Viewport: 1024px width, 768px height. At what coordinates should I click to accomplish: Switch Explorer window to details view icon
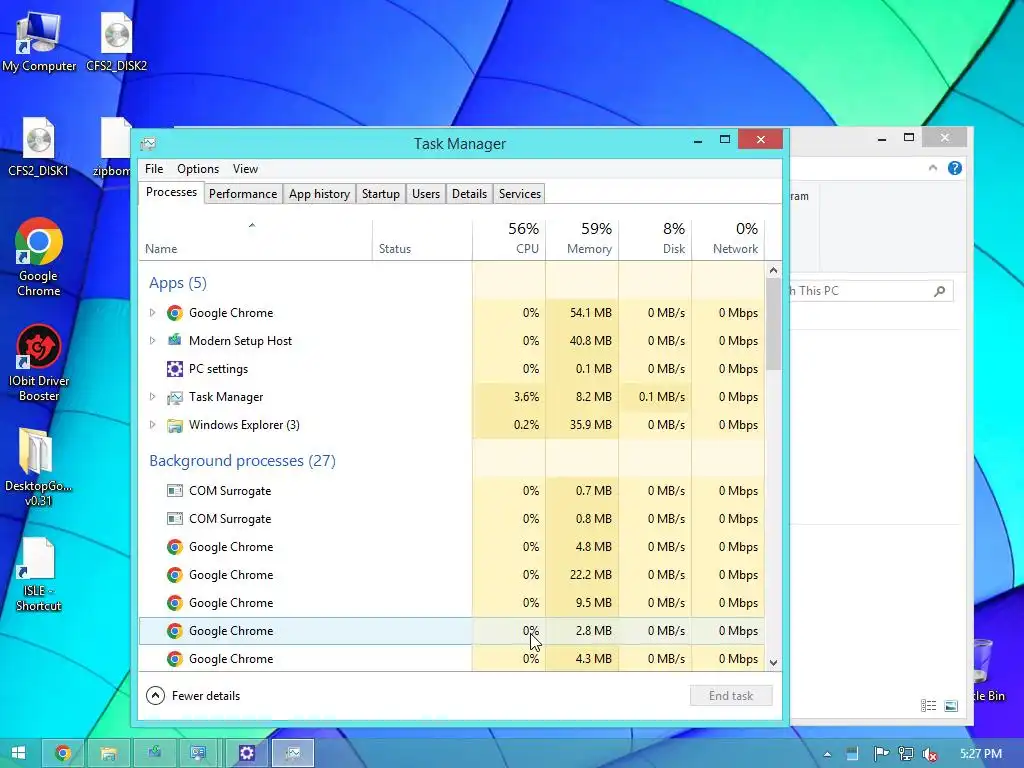tap(929, 705)
